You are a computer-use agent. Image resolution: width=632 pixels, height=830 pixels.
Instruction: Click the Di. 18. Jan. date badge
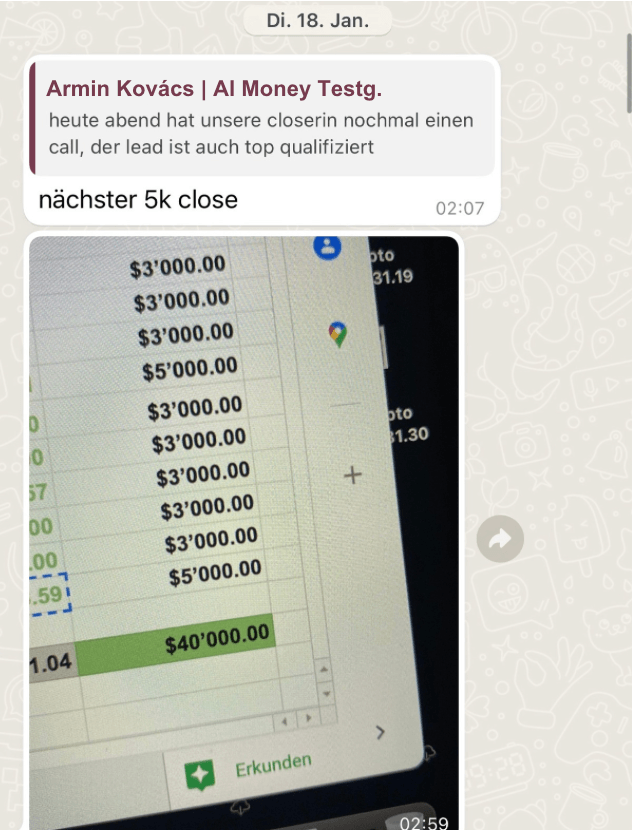[318, 20]
